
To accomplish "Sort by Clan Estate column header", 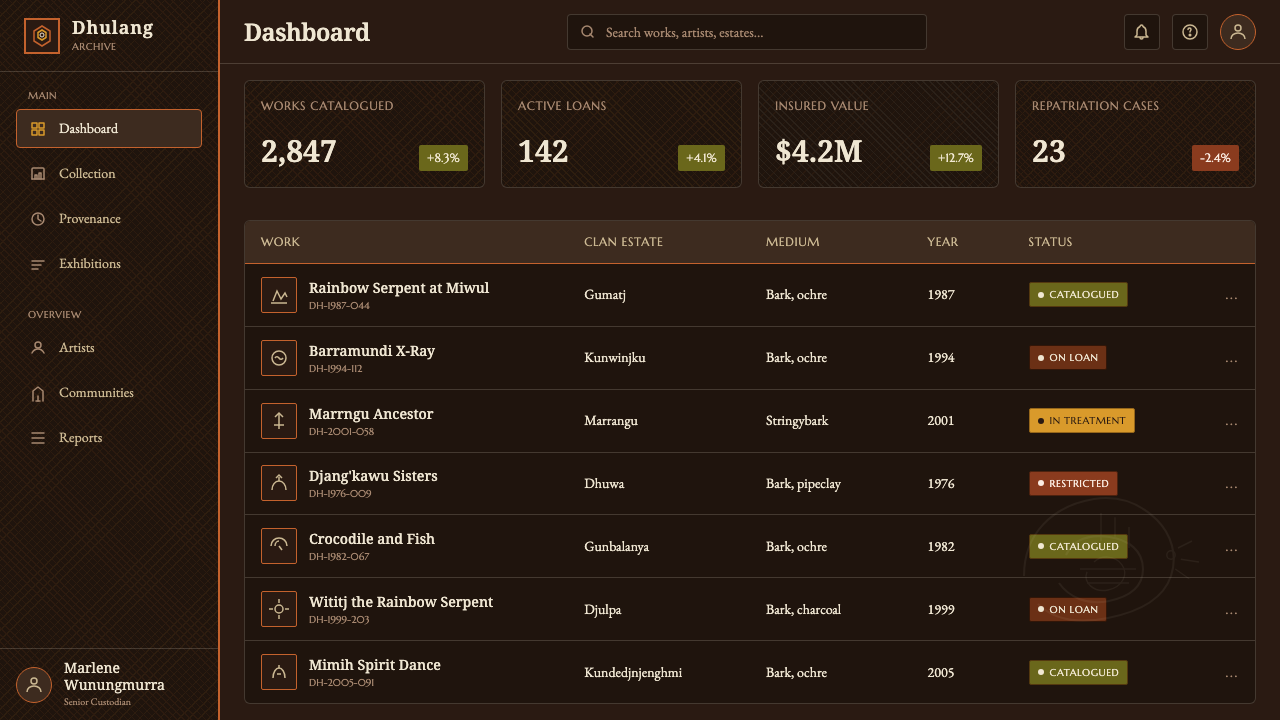I will [x=623, y=242].
